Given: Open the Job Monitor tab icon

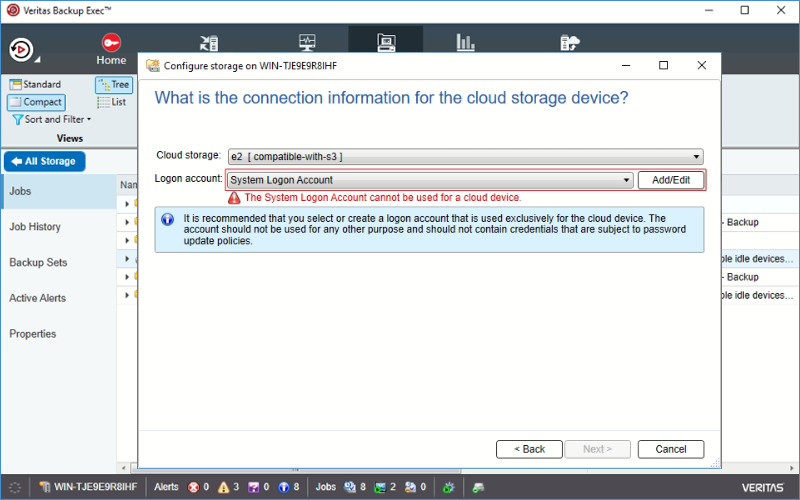Looking at the screenshot, I should [x=307, y=42].
